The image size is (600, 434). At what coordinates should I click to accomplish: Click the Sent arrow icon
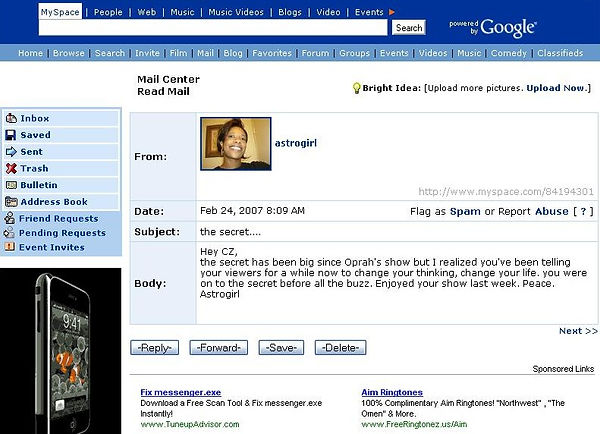point(11,152)
